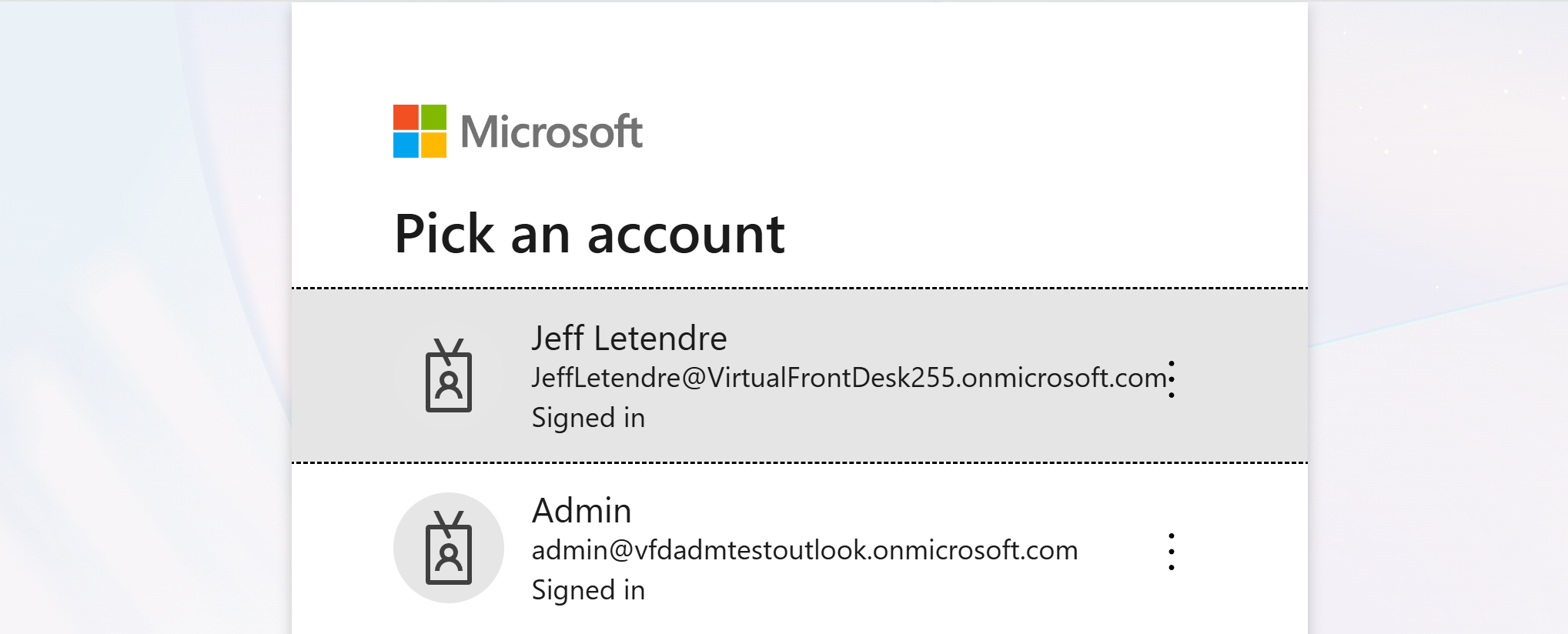Image resolution: width=1568 pixels, height=634 pixels.
Task: Click the Microsoft wordmark text
Action: [551, 132]
